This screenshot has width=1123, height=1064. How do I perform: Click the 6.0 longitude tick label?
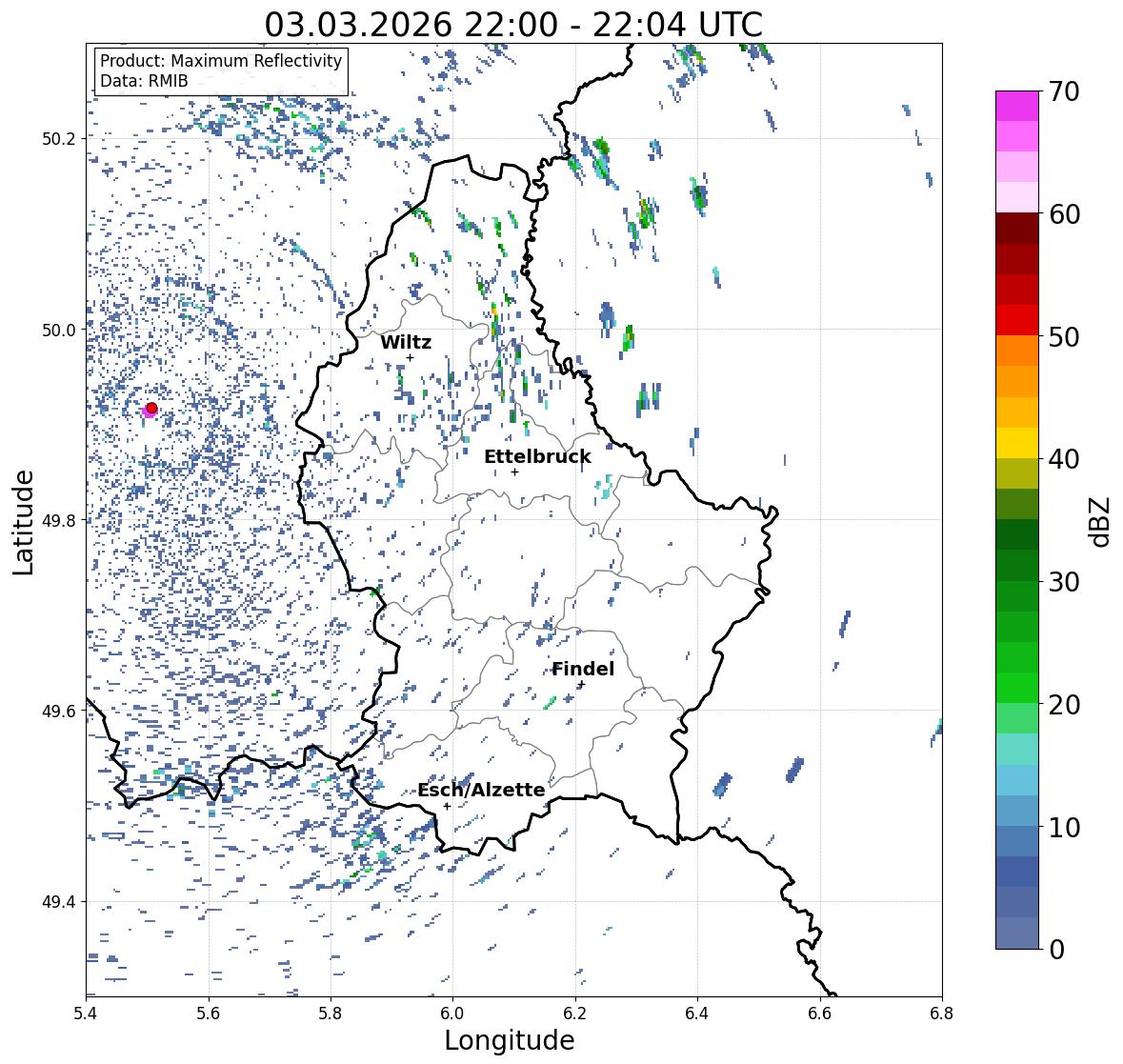point(452,1014)
